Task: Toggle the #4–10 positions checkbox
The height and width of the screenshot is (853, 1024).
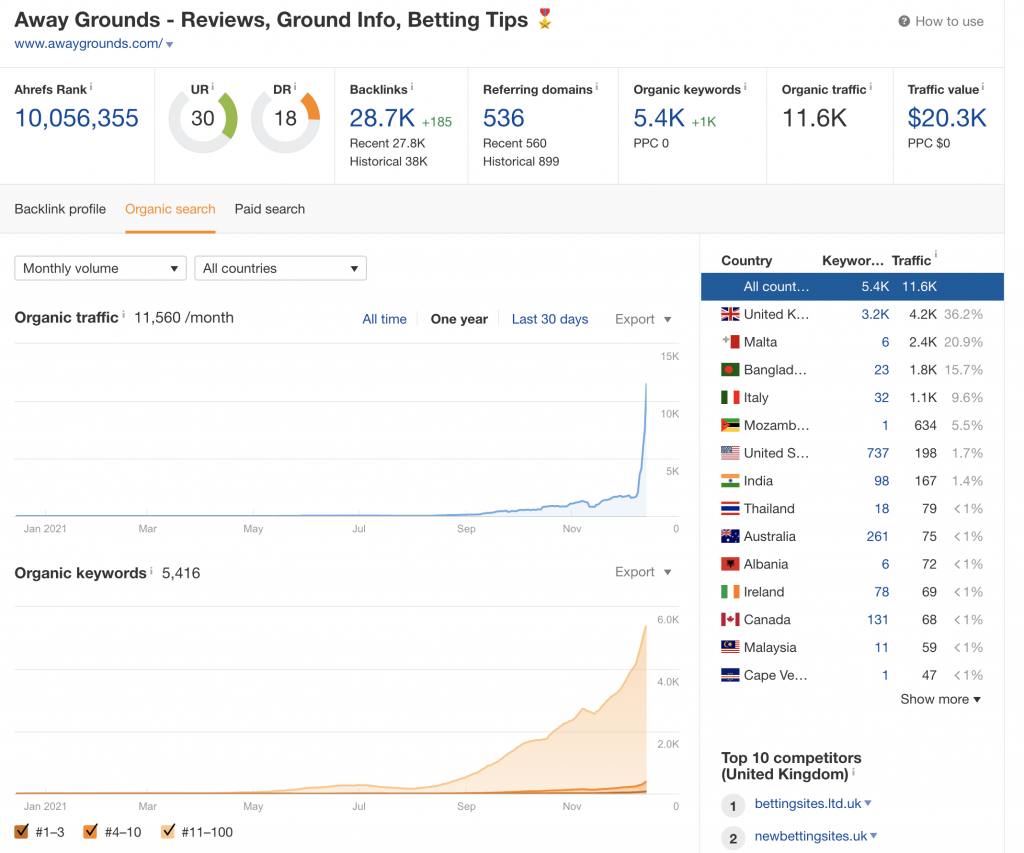Action: [x=90, y=831]
